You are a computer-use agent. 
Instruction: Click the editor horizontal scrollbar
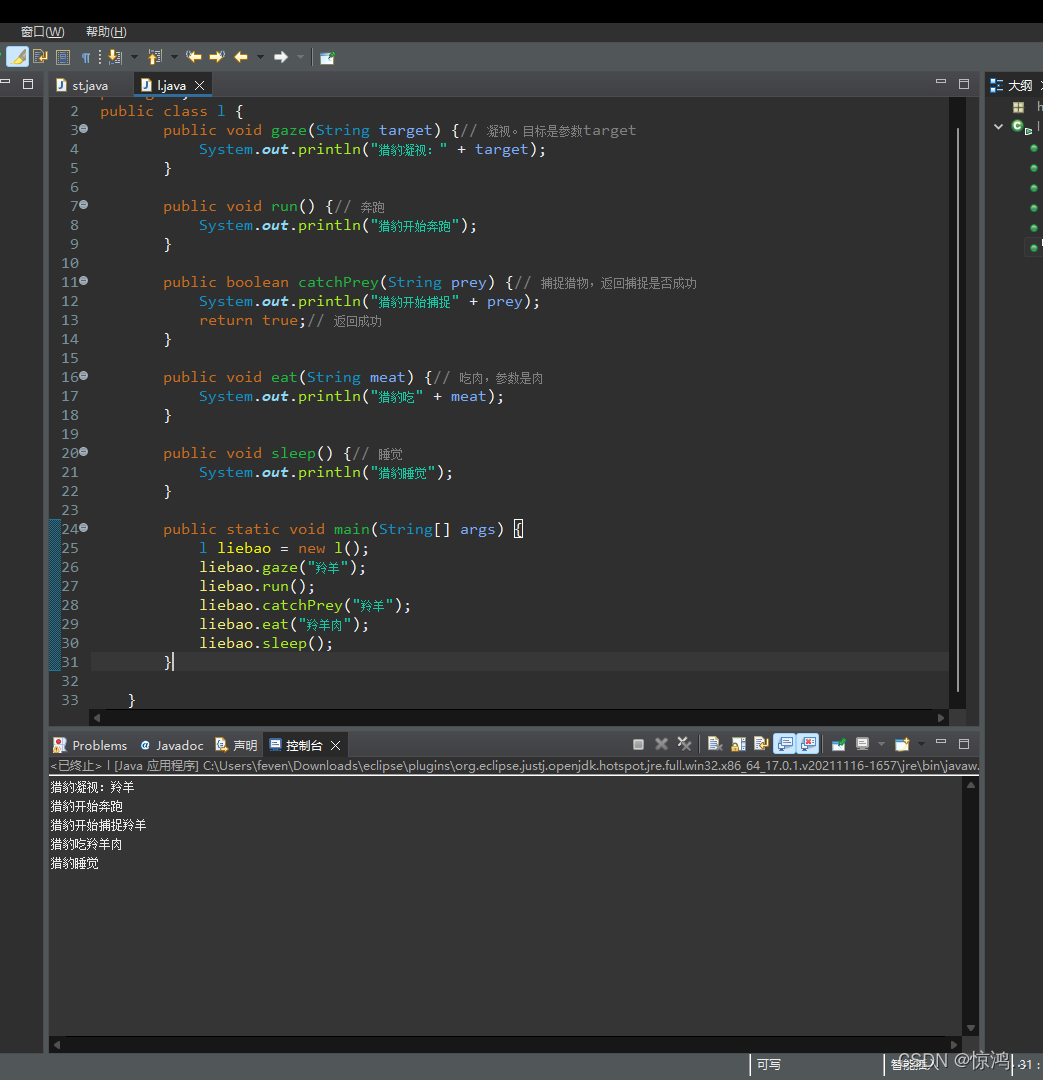[x=518, y=717]
